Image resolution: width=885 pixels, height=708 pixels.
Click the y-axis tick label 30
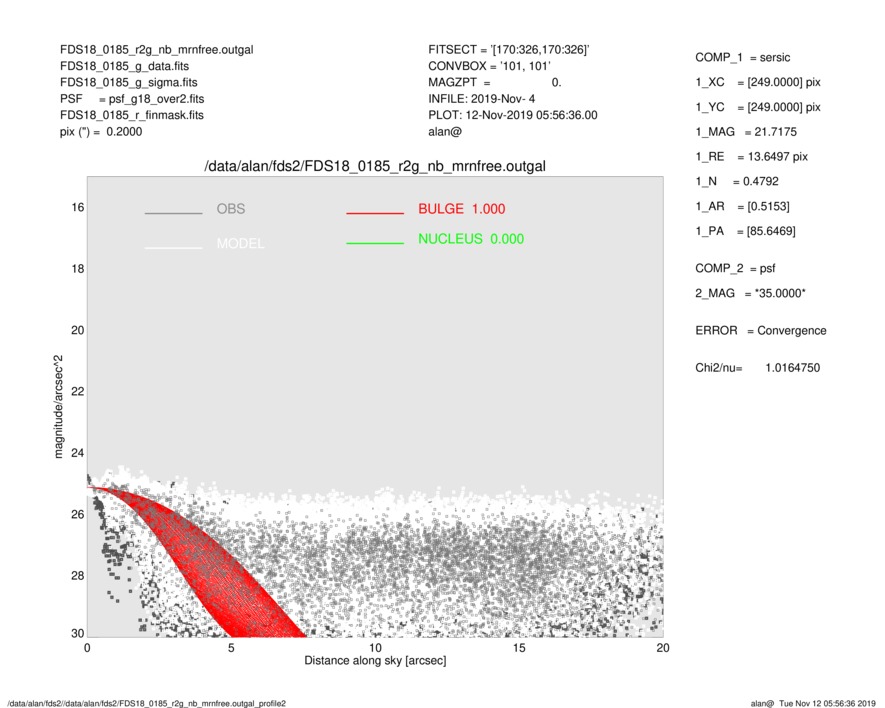tap(77, 633)
